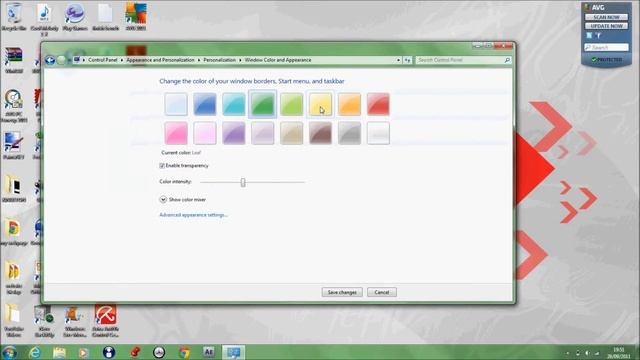The image size is (640, 360).
Task: Choose the Fuchsia hot pink swatch
Action: [176, 133]
